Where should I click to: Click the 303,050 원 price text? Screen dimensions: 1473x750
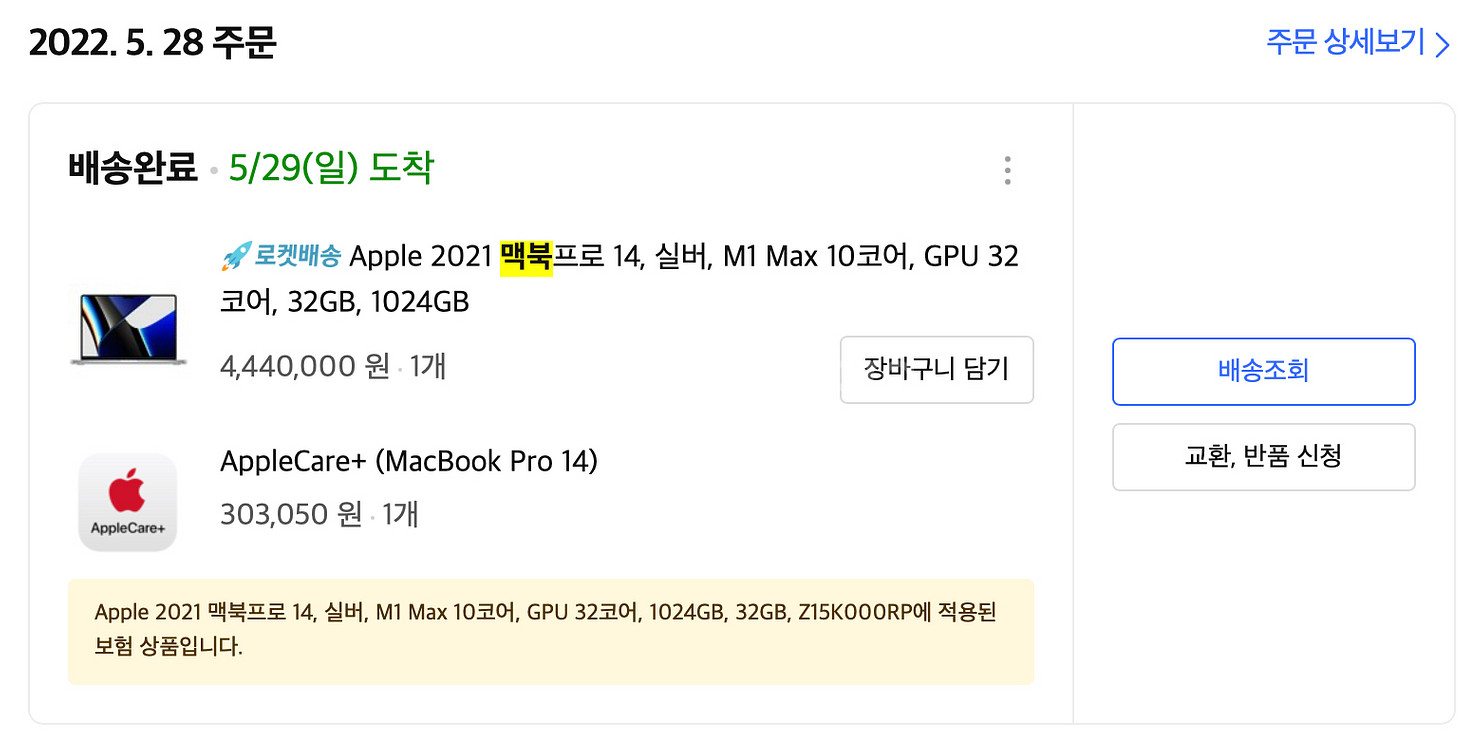click(291, 514)
